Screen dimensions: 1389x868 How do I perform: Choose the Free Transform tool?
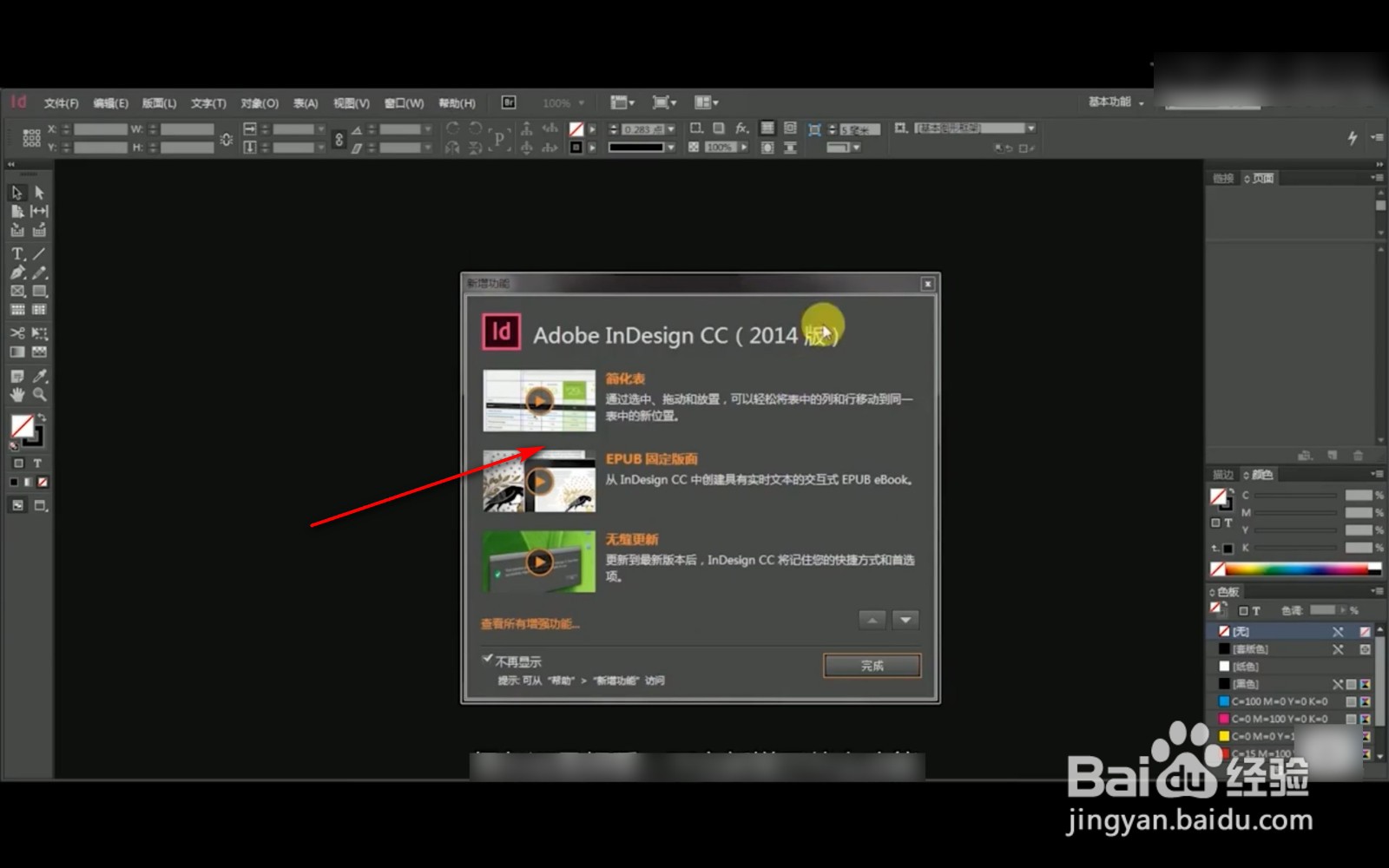[39, 333]
